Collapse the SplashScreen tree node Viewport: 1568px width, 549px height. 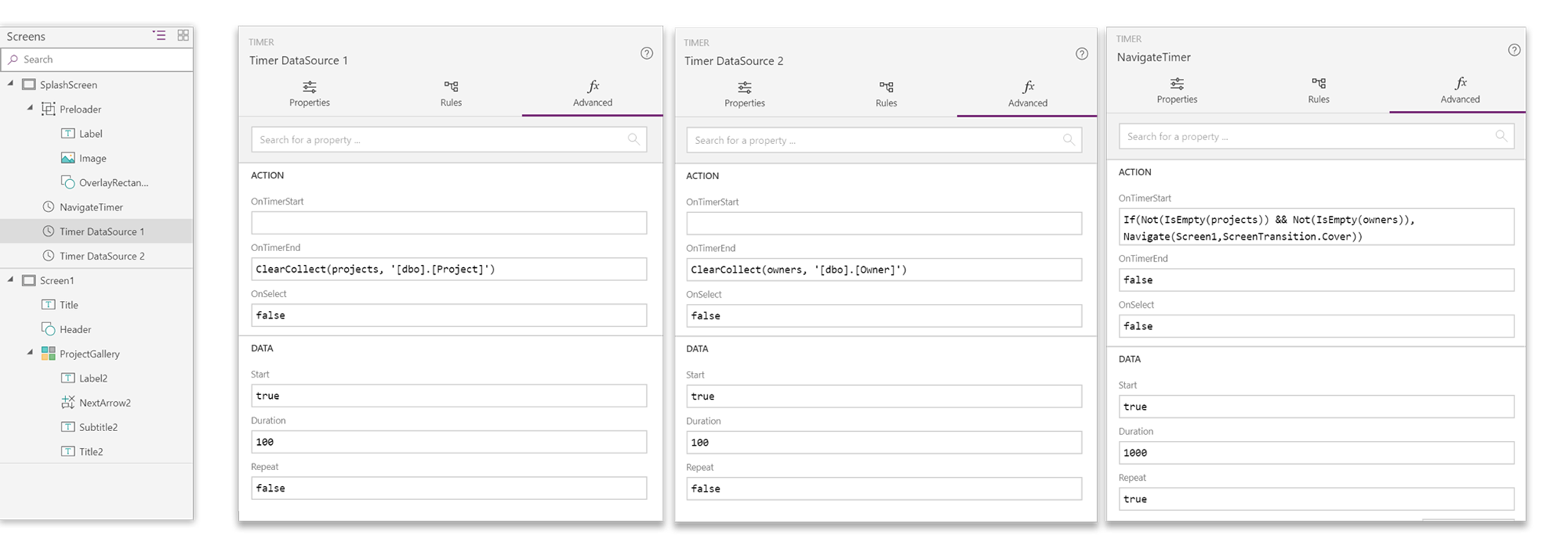pos(11,84)
